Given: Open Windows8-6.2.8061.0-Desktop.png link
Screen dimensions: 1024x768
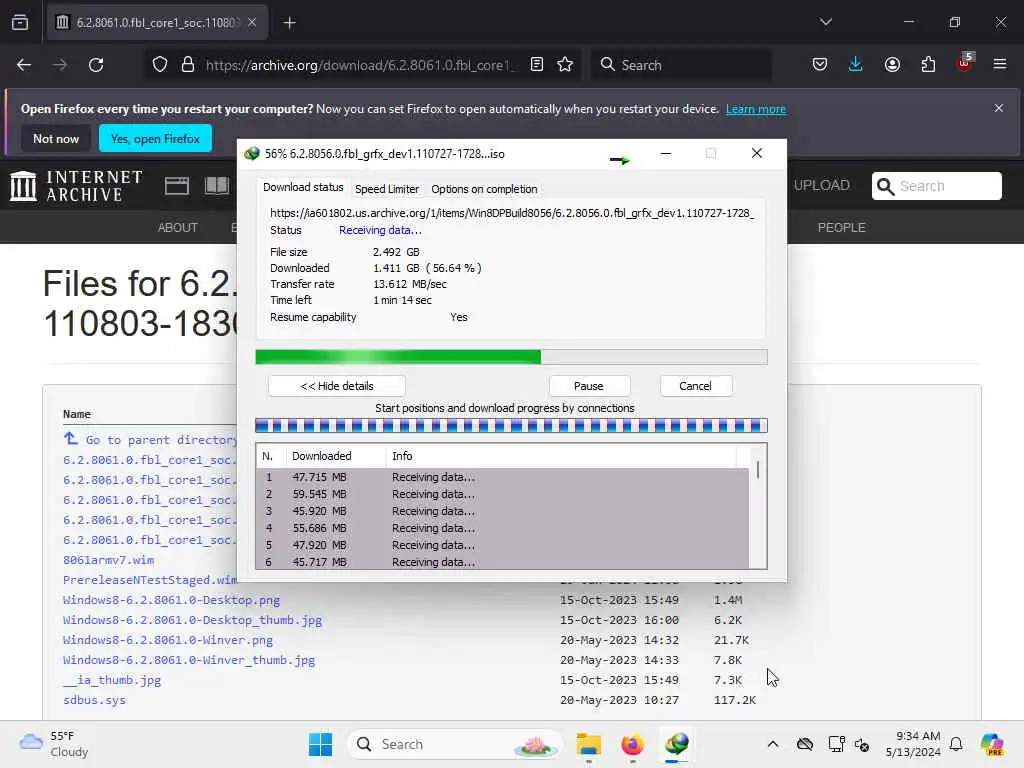Looking at the screenshot, I should point(171,600).
